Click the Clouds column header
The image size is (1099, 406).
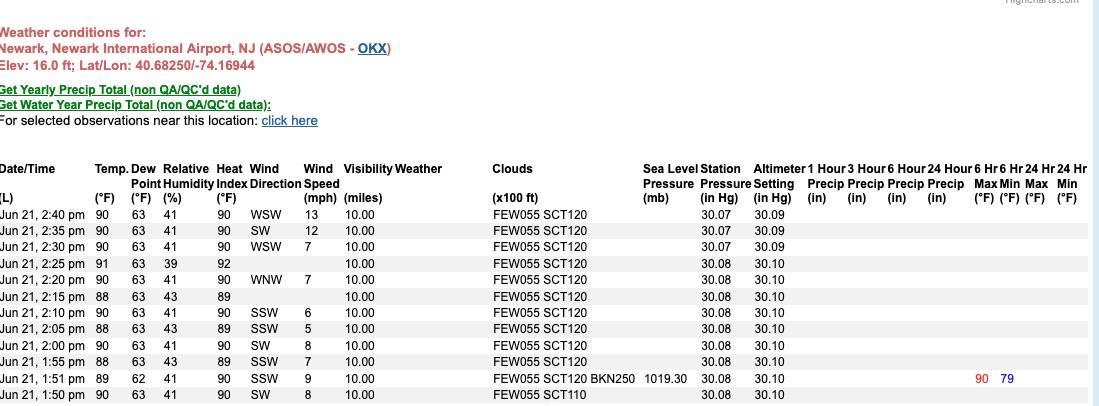coord(512,169)
